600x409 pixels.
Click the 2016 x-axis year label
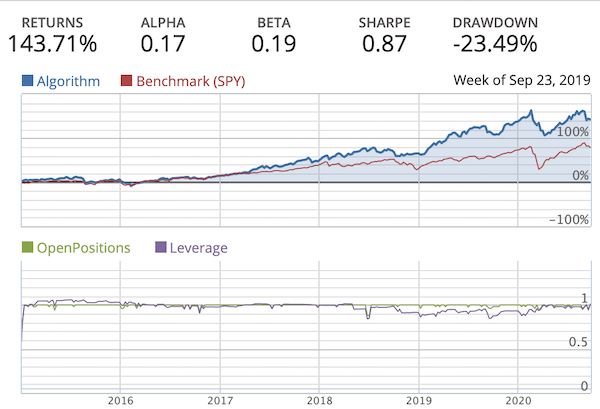119,399
